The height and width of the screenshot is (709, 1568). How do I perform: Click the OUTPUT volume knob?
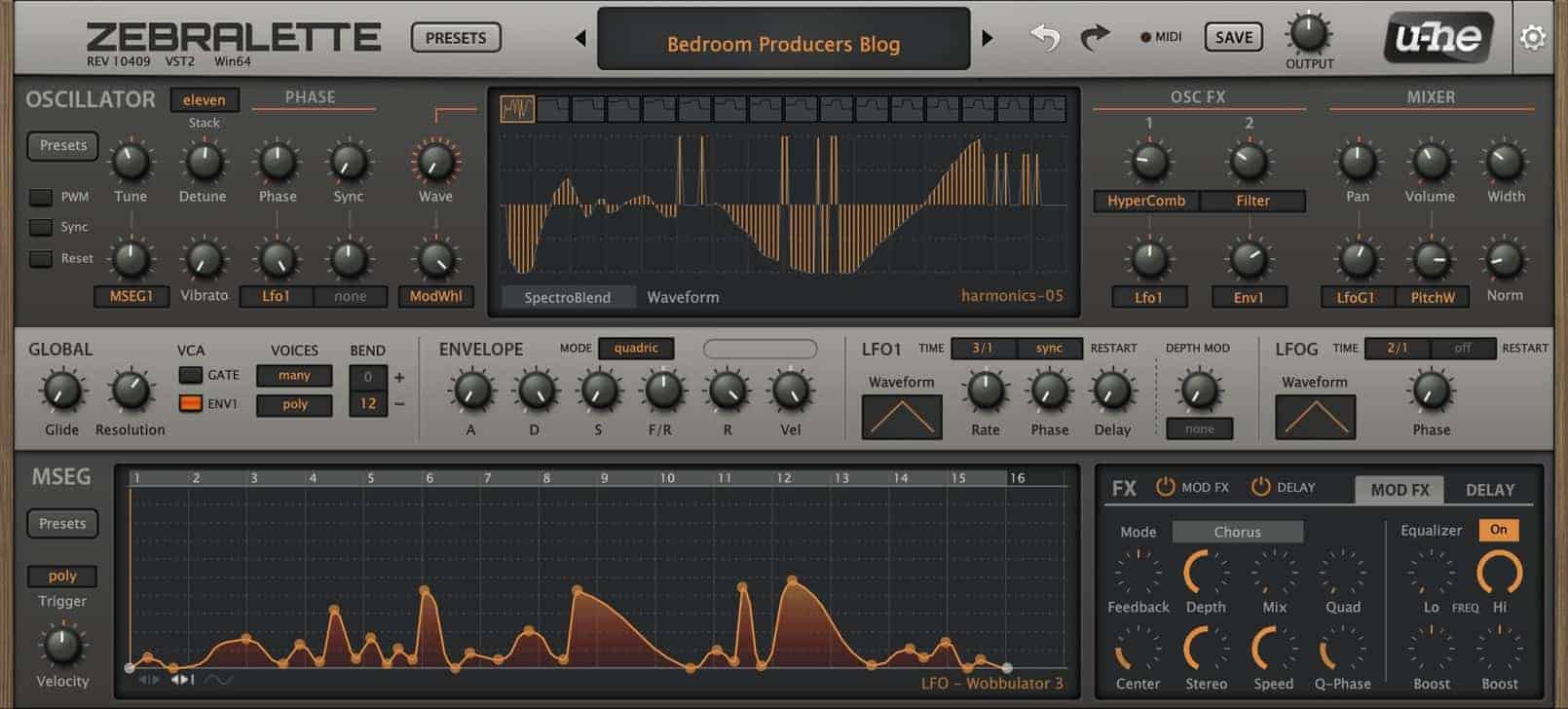click(1308, 34)
